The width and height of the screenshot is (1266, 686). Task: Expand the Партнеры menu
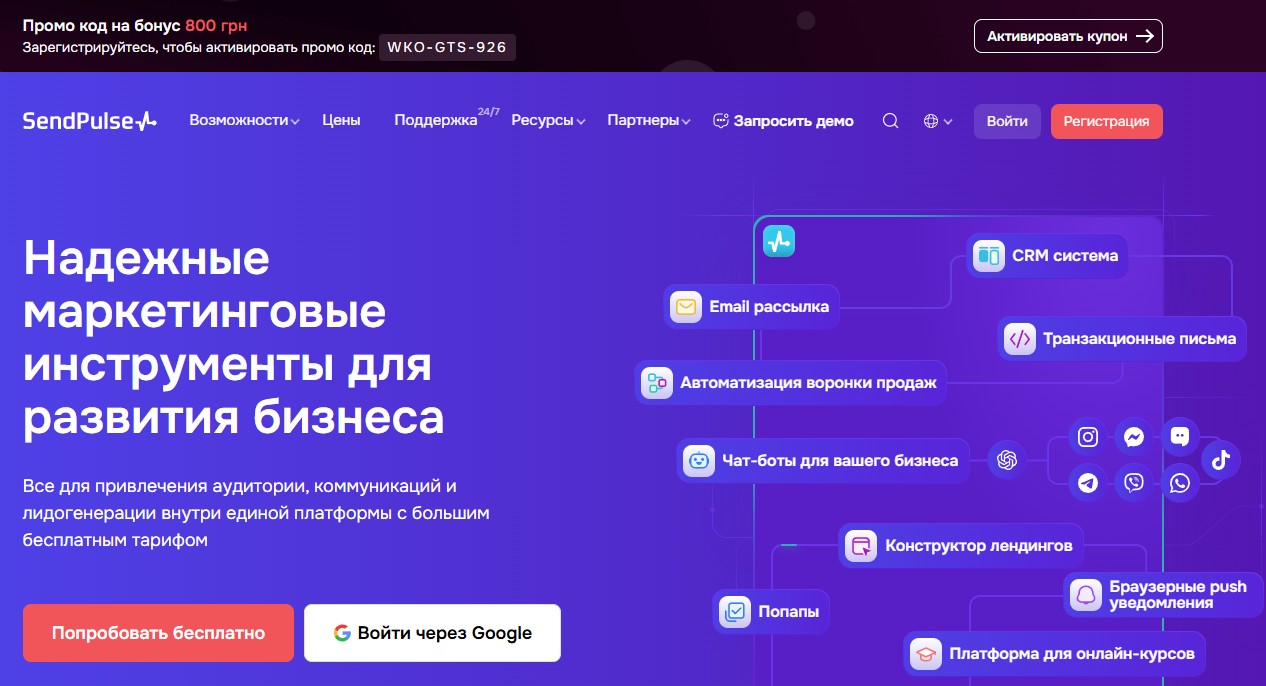click(x=648, y=121)
